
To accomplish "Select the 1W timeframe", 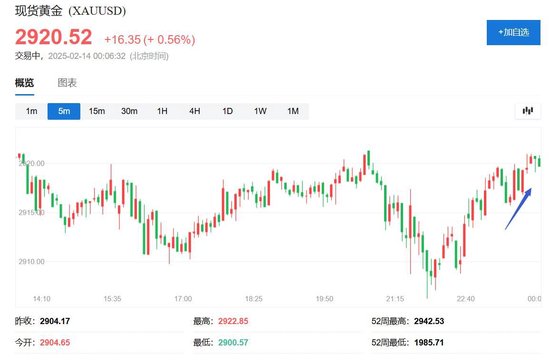I will (260, 111).
